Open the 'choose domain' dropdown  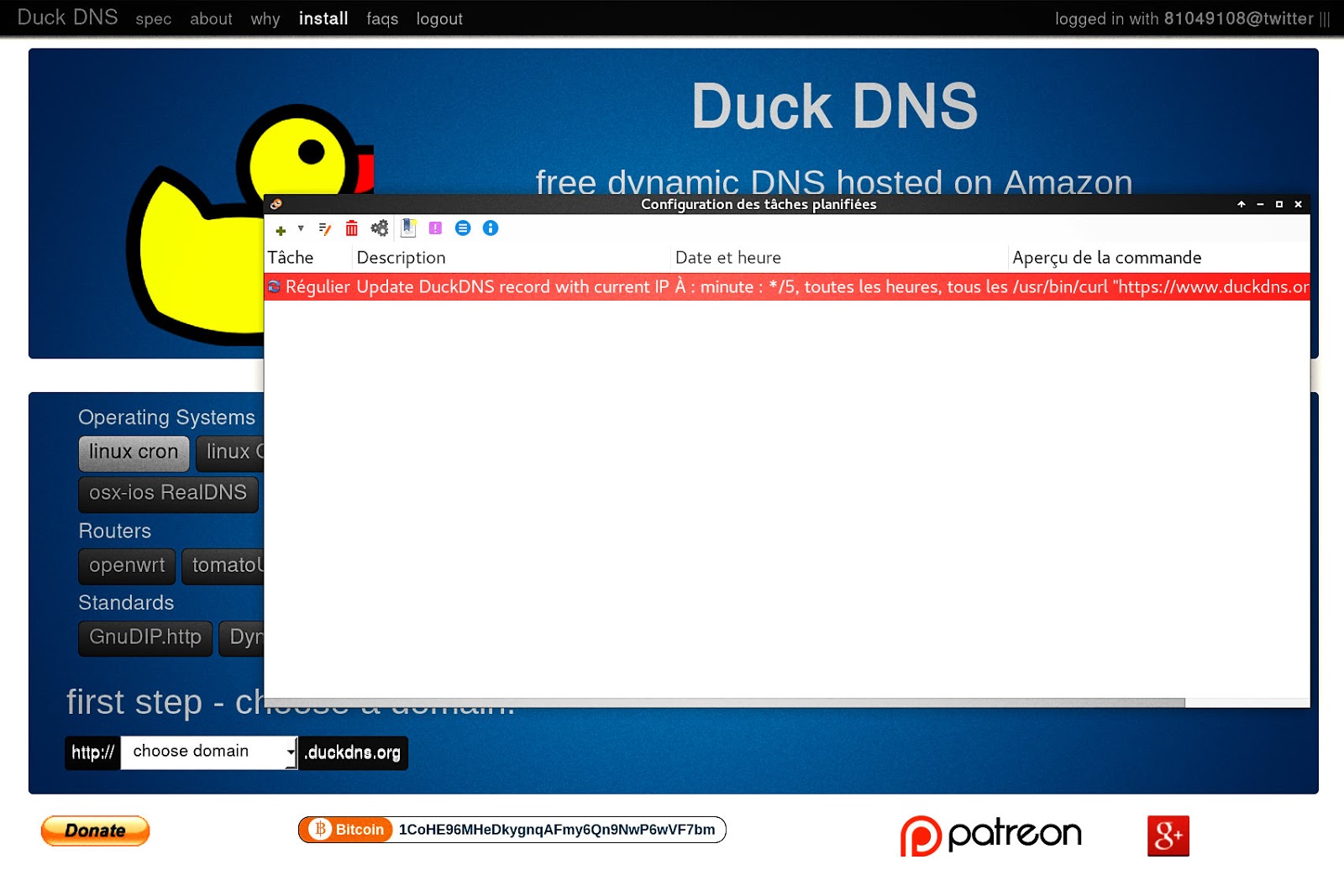pyautogui.click(x=209, y=752)
